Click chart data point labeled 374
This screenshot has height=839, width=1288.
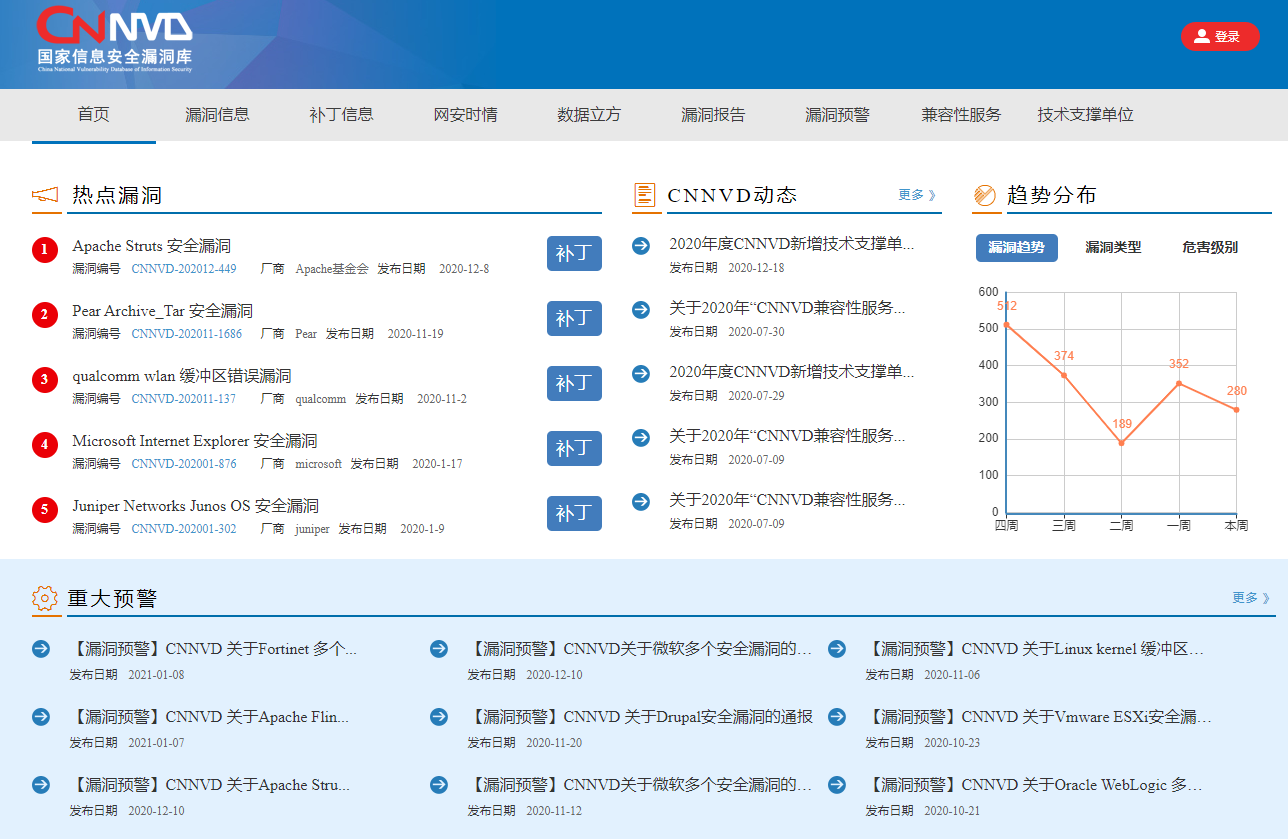1064,375
